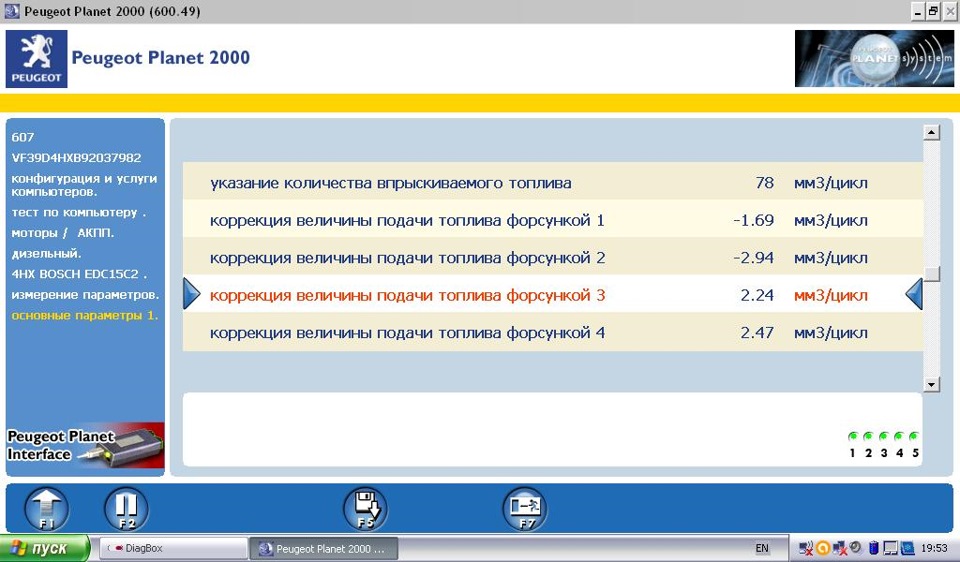Image resolution: width=960 pixels, height=562 pixels.
Task: Click the grey speaker tray icon
Action: point(857,547)
